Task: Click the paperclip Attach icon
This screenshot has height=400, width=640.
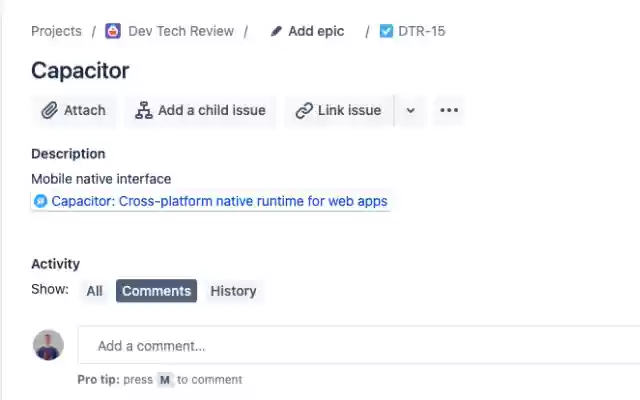Action: (49, 110)
